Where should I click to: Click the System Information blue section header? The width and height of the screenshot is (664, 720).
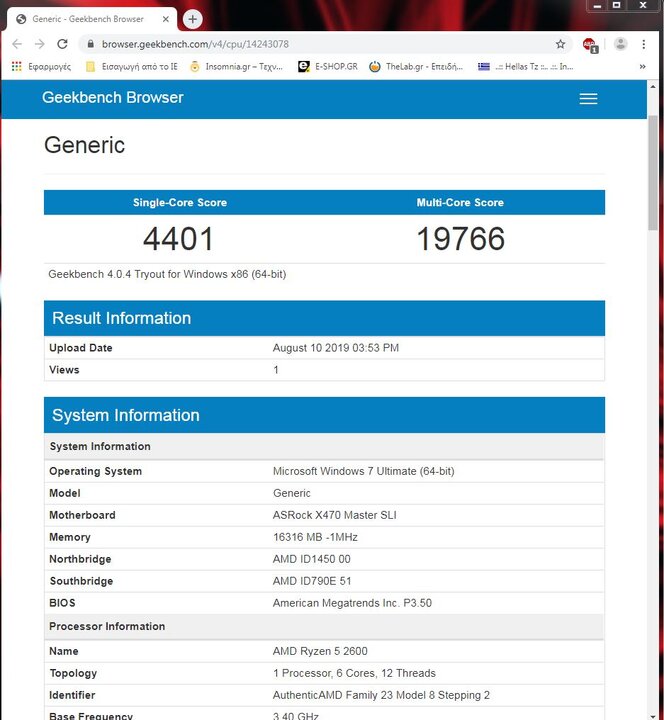pyautogui.click(x=324, y=415)
